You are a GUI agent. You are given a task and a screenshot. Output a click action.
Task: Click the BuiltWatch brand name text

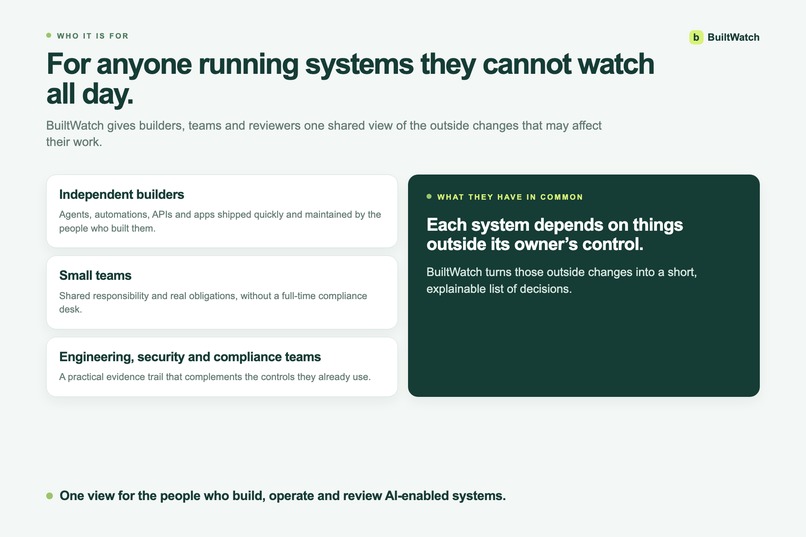pyautogui.click(x=733, y=37)
